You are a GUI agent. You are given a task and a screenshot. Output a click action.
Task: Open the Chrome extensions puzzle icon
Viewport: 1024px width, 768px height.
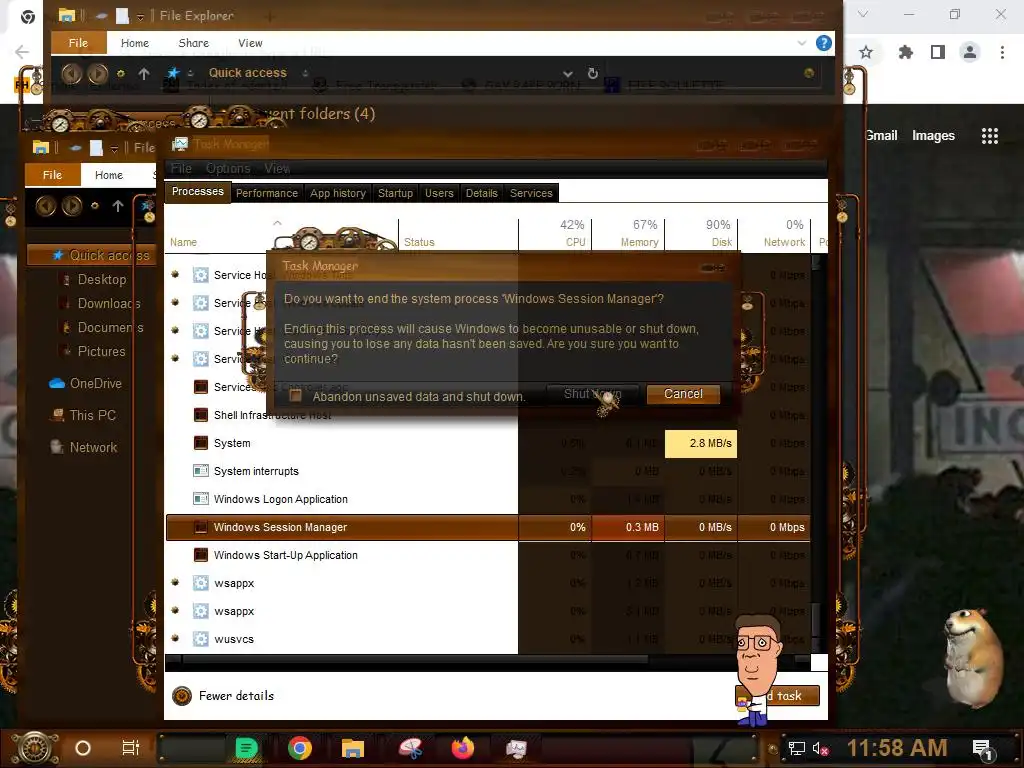coord(905,52)
